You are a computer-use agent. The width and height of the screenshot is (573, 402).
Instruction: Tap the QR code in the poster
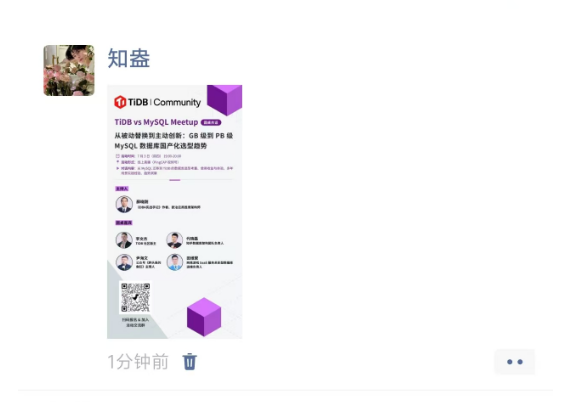135,297
